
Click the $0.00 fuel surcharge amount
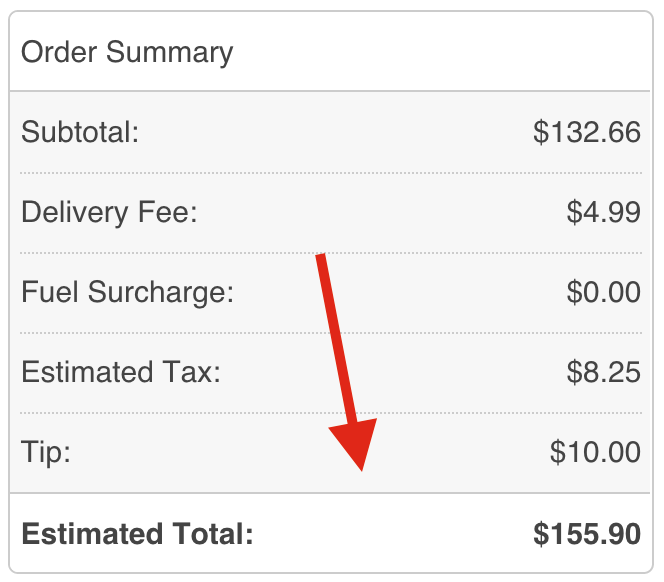click(603, 292)
